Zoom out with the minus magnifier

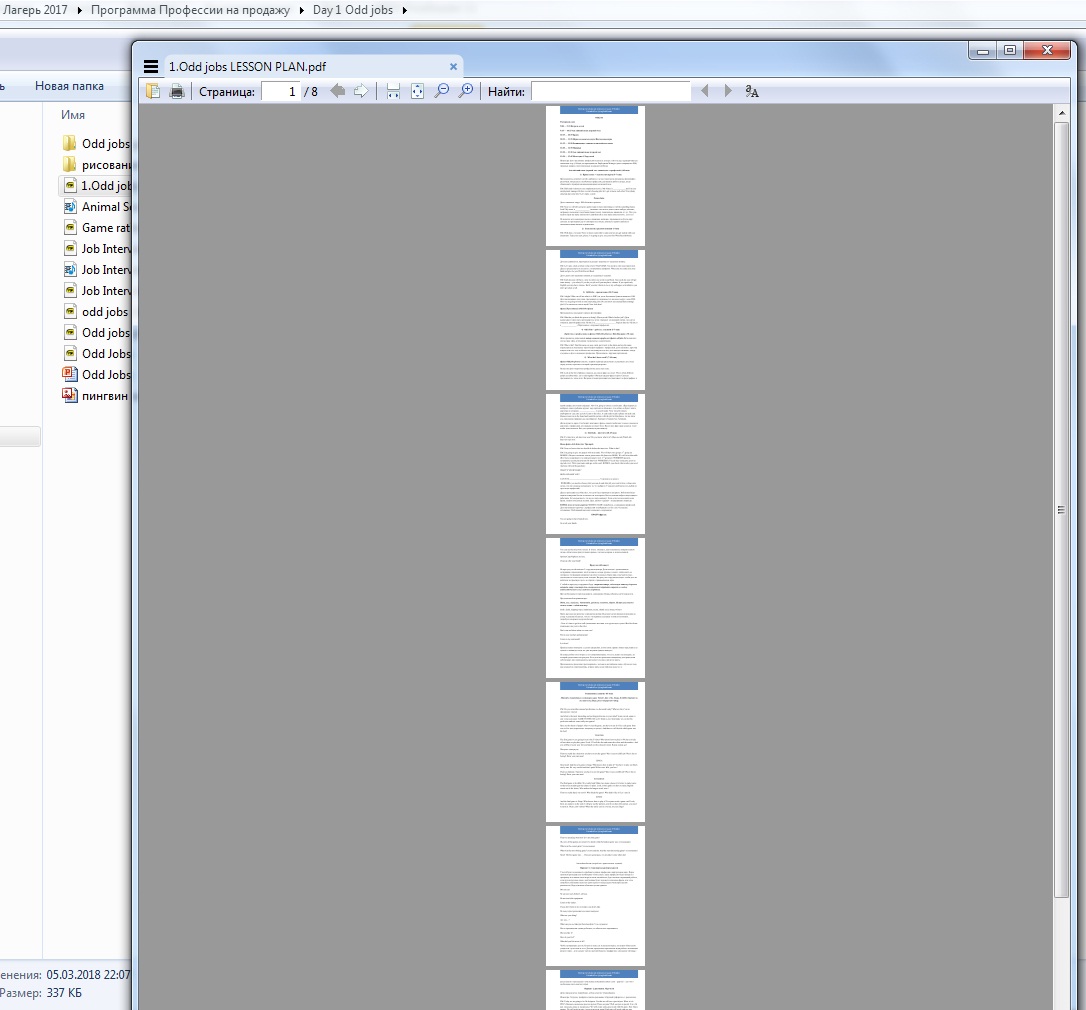click(441, 91)
